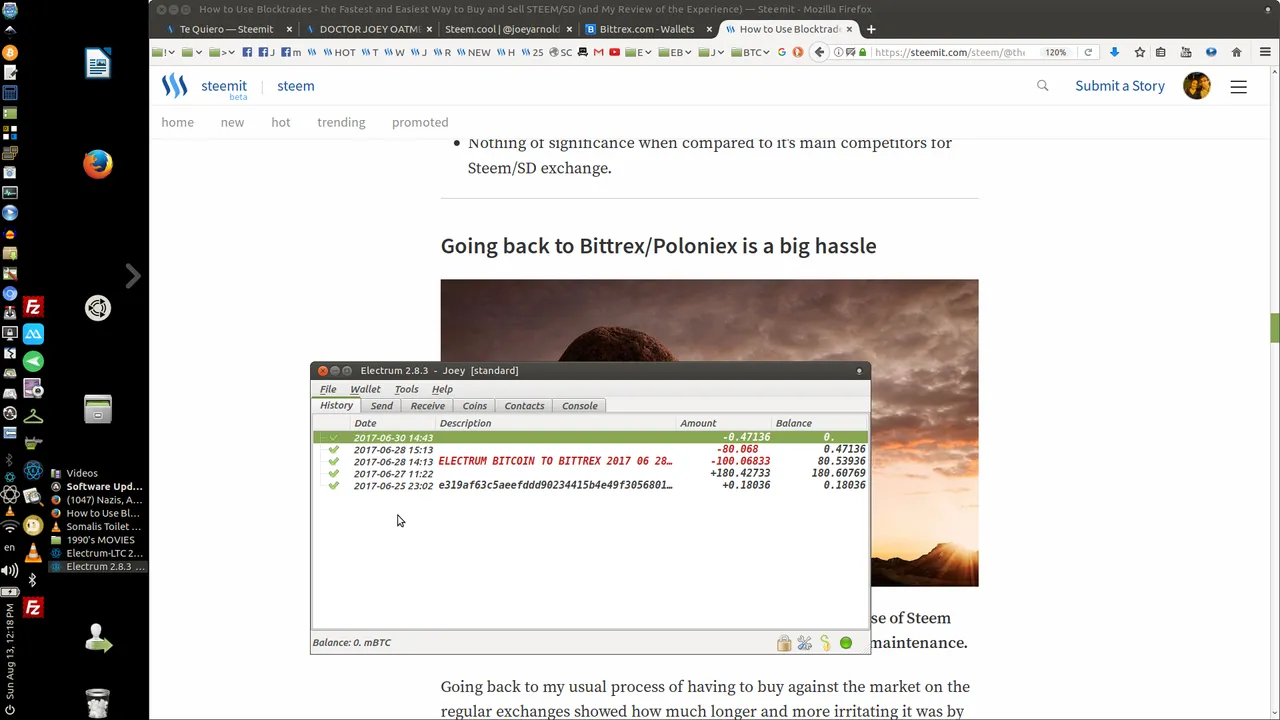This screenshot has height=720, width=1280.
Task: Launch Firefox from the desktop launcher
Action: point(98,164)
